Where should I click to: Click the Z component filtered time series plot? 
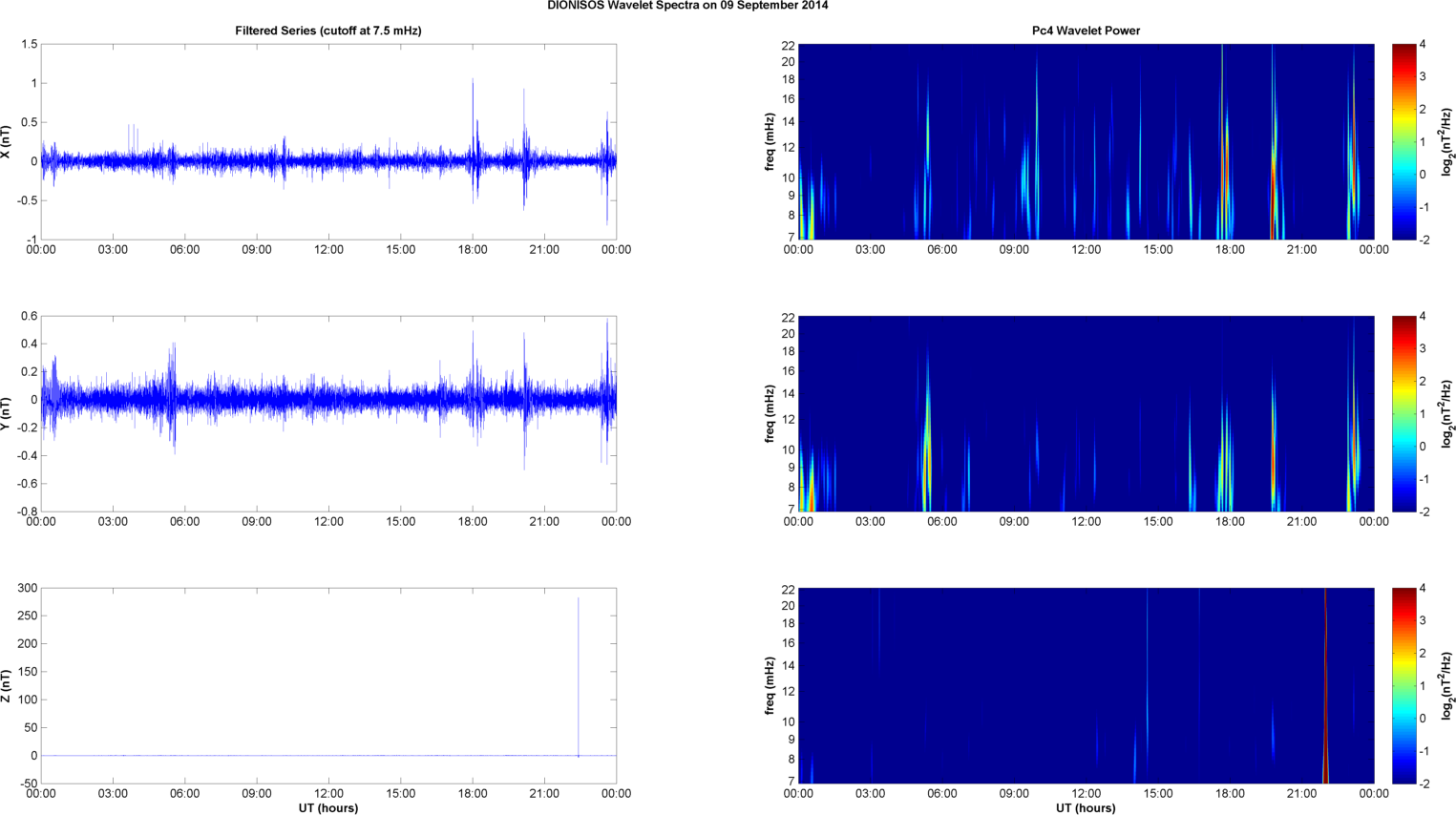328,685
